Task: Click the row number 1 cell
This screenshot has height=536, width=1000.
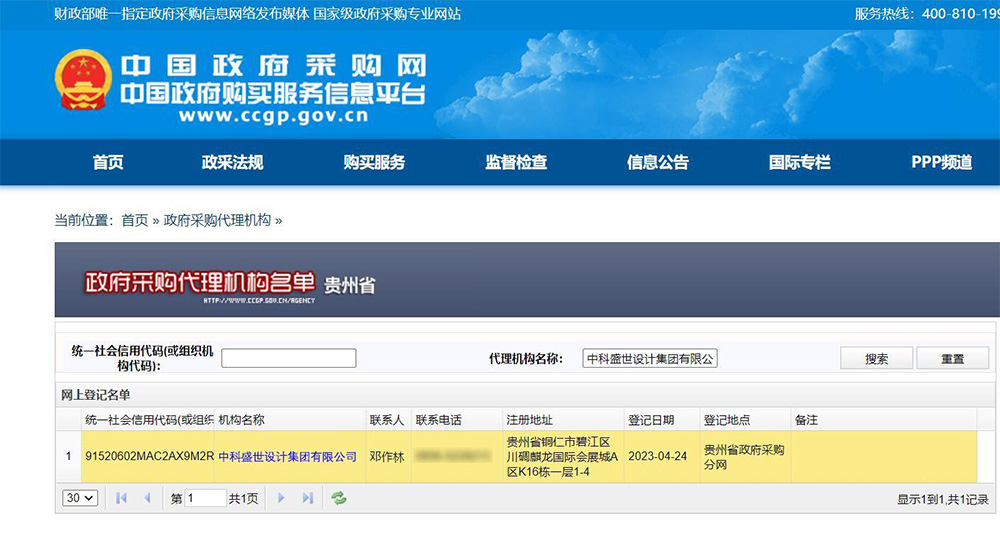Action: [x=68, y=457]
